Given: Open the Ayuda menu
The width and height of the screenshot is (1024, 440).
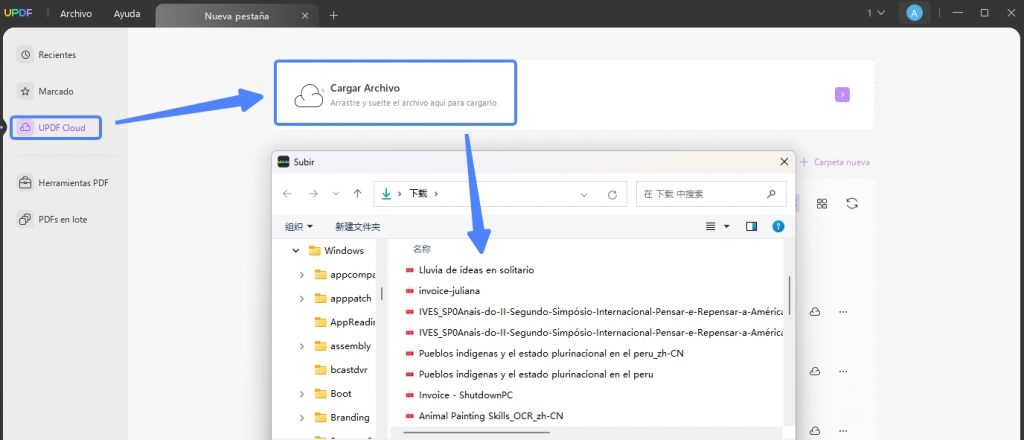Looking at the screenshot, I should (x=127, y=14).
